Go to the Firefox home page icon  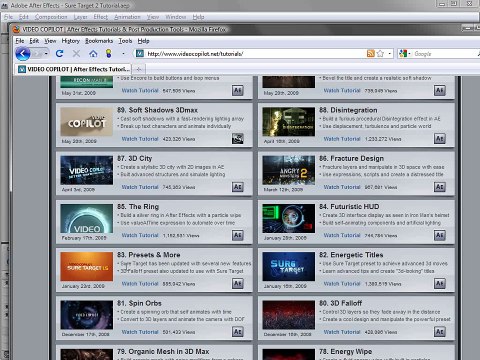point(93,53)
